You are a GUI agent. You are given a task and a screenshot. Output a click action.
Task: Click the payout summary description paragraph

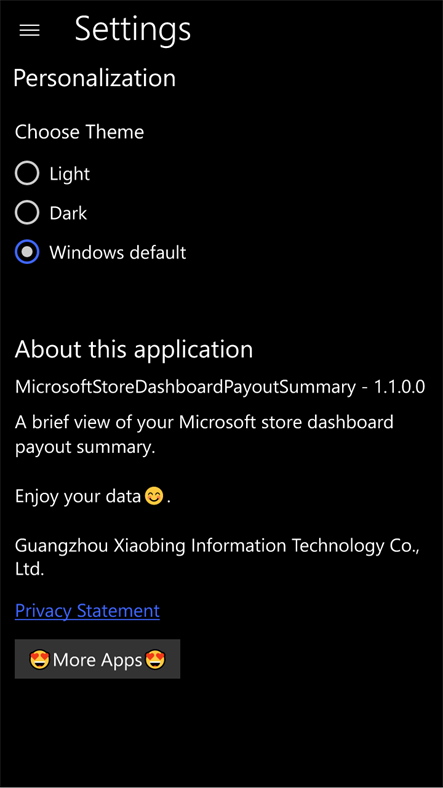204,434
